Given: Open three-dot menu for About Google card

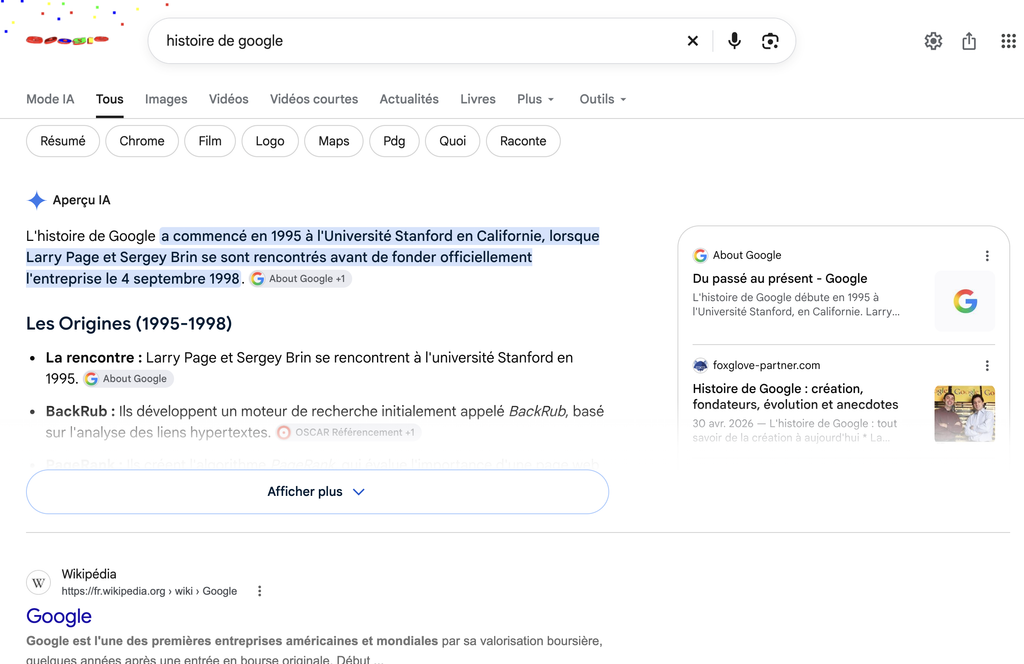Looking at the screenshot, I should coord(987,256).
